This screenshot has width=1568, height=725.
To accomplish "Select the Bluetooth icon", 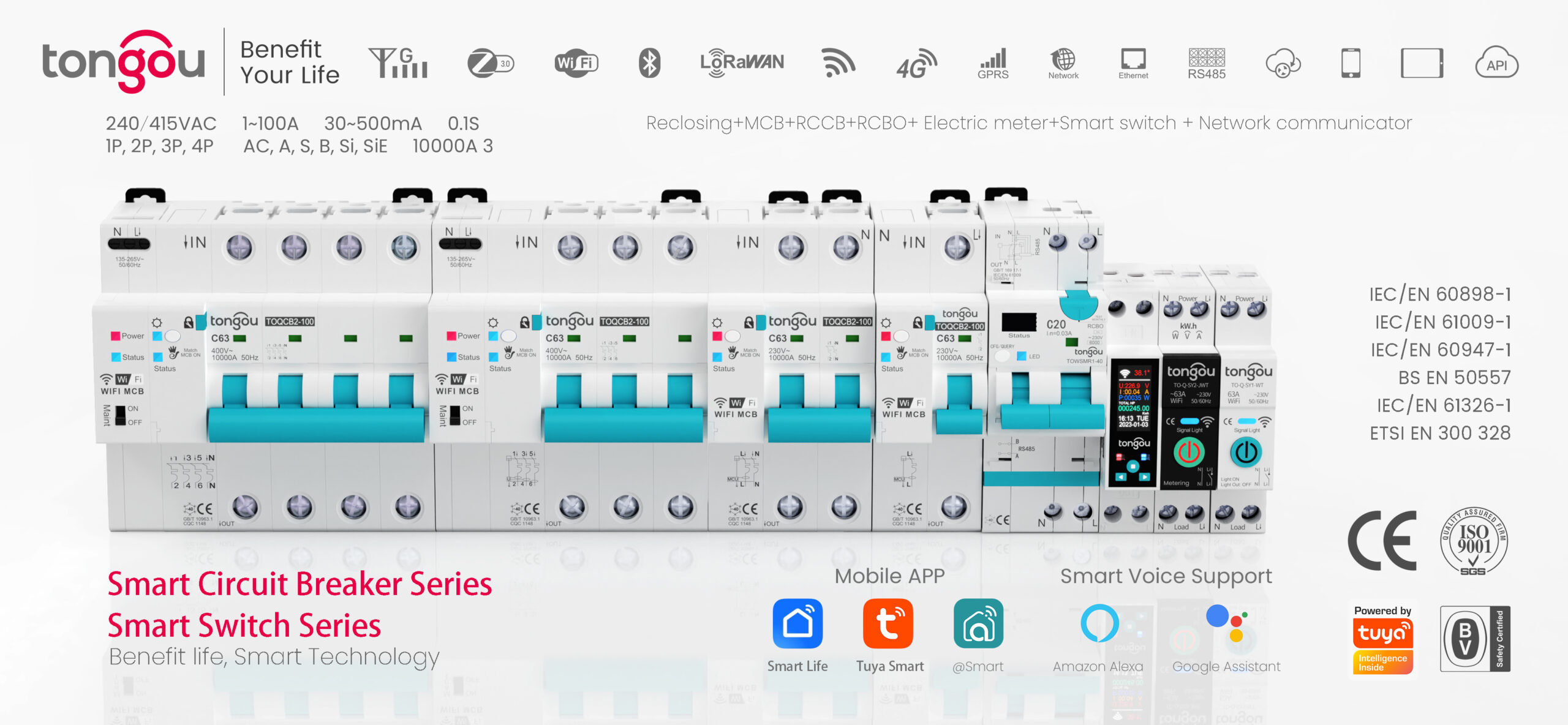I will pos(649,62).
